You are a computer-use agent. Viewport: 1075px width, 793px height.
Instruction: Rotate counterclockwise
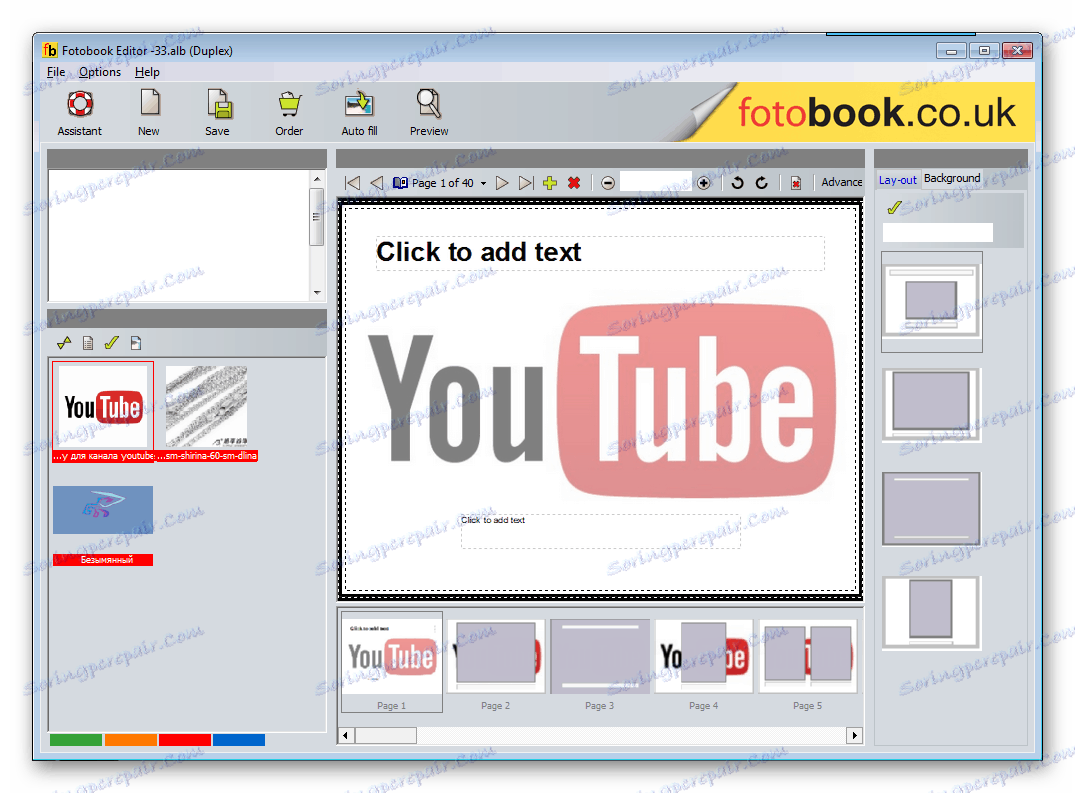[738, 183]
